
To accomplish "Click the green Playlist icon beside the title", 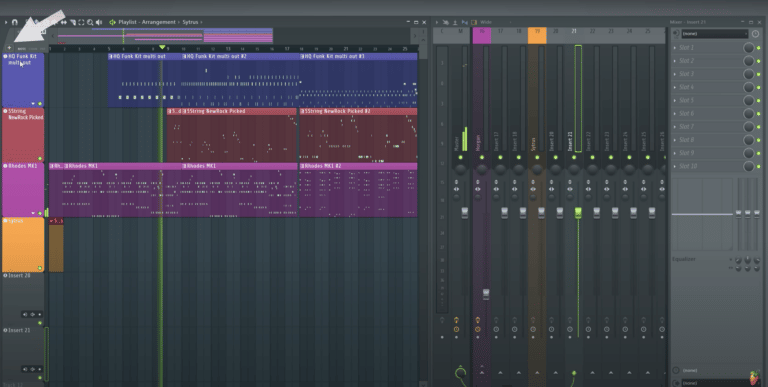I will 112,22.
